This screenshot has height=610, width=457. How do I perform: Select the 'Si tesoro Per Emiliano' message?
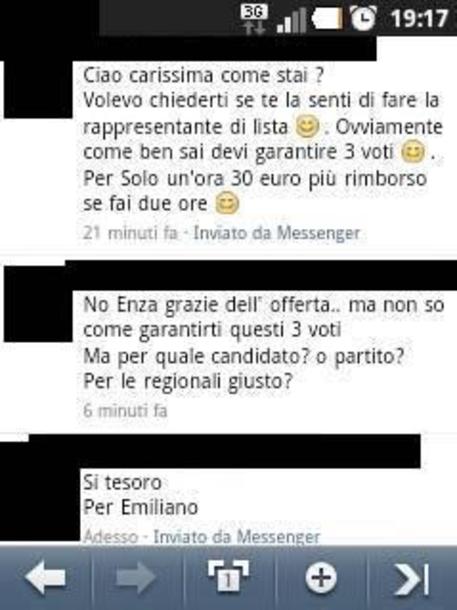(141, 495)
